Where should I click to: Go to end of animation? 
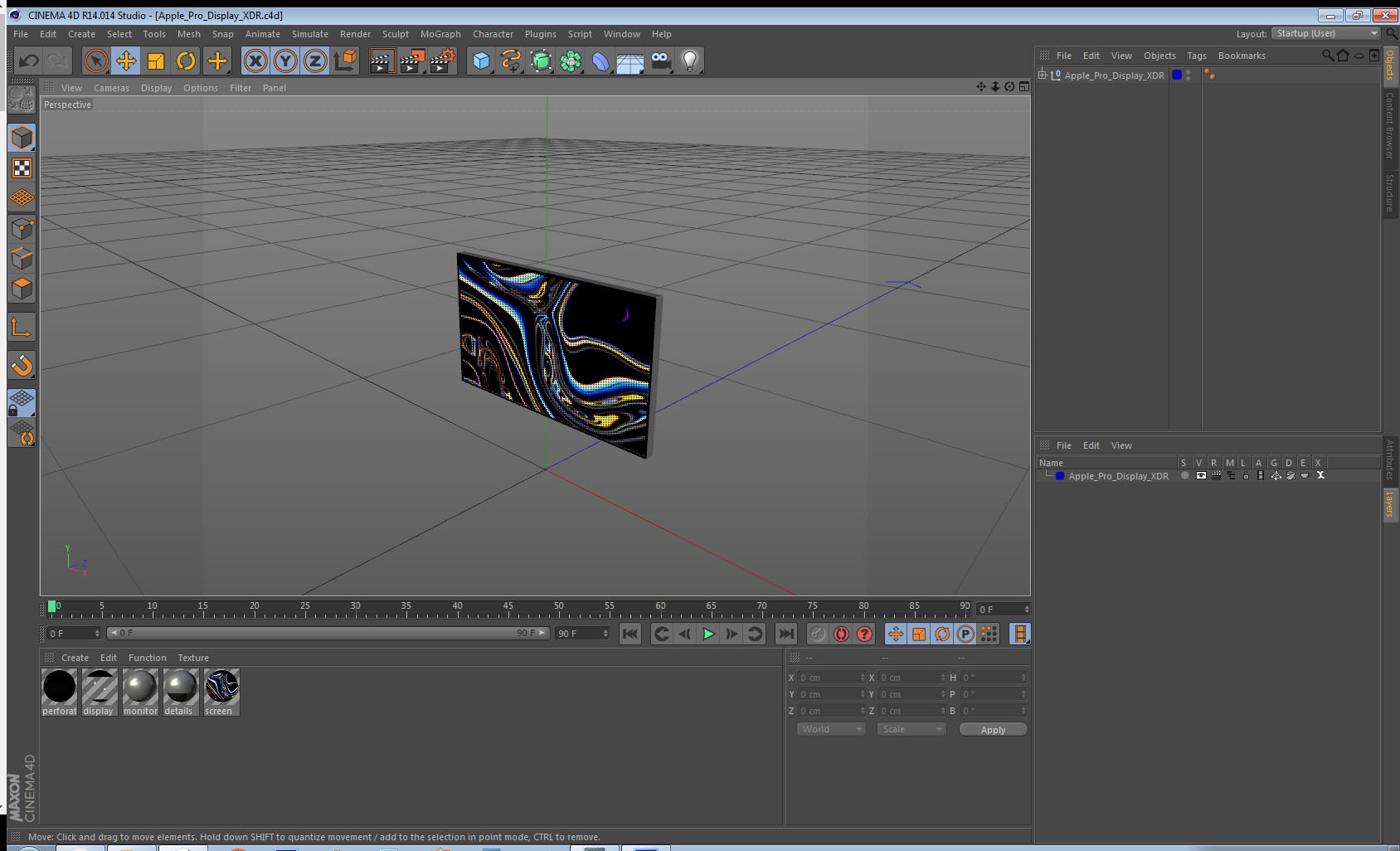click(785, 634)
